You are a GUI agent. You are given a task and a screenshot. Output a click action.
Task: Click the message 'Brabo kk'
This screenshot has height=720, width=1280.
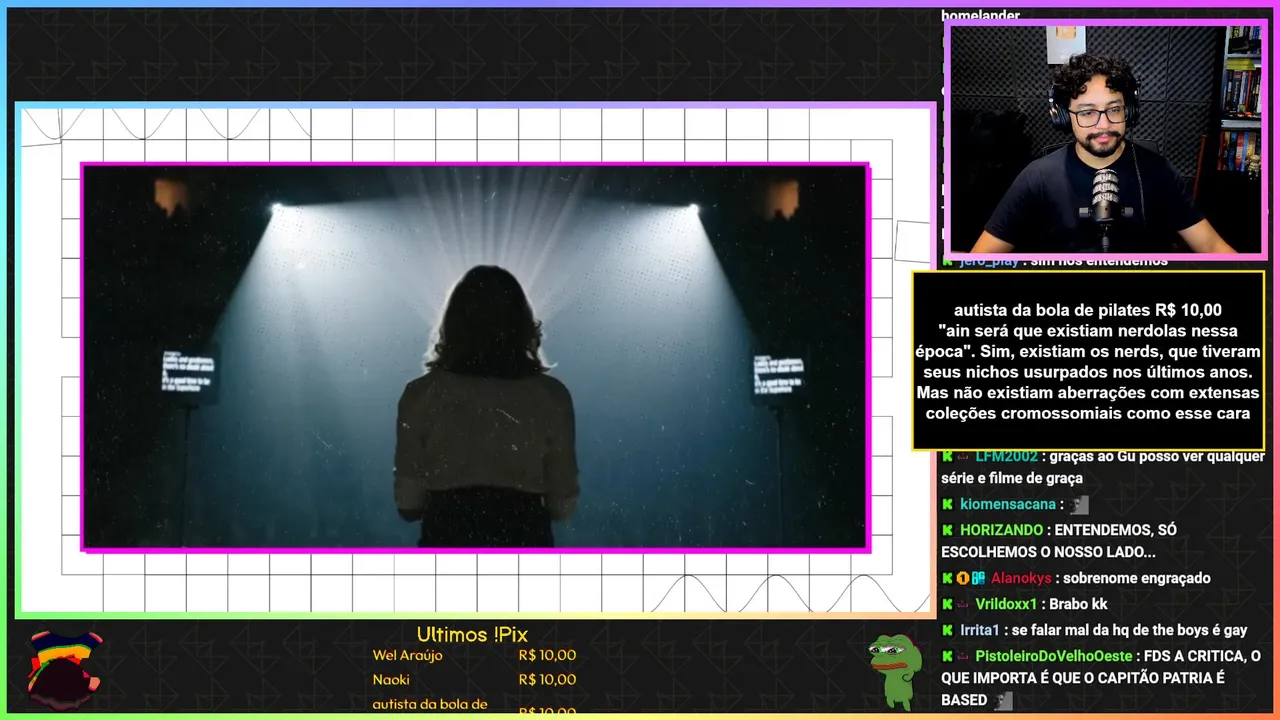click(x=1078, y=604)
